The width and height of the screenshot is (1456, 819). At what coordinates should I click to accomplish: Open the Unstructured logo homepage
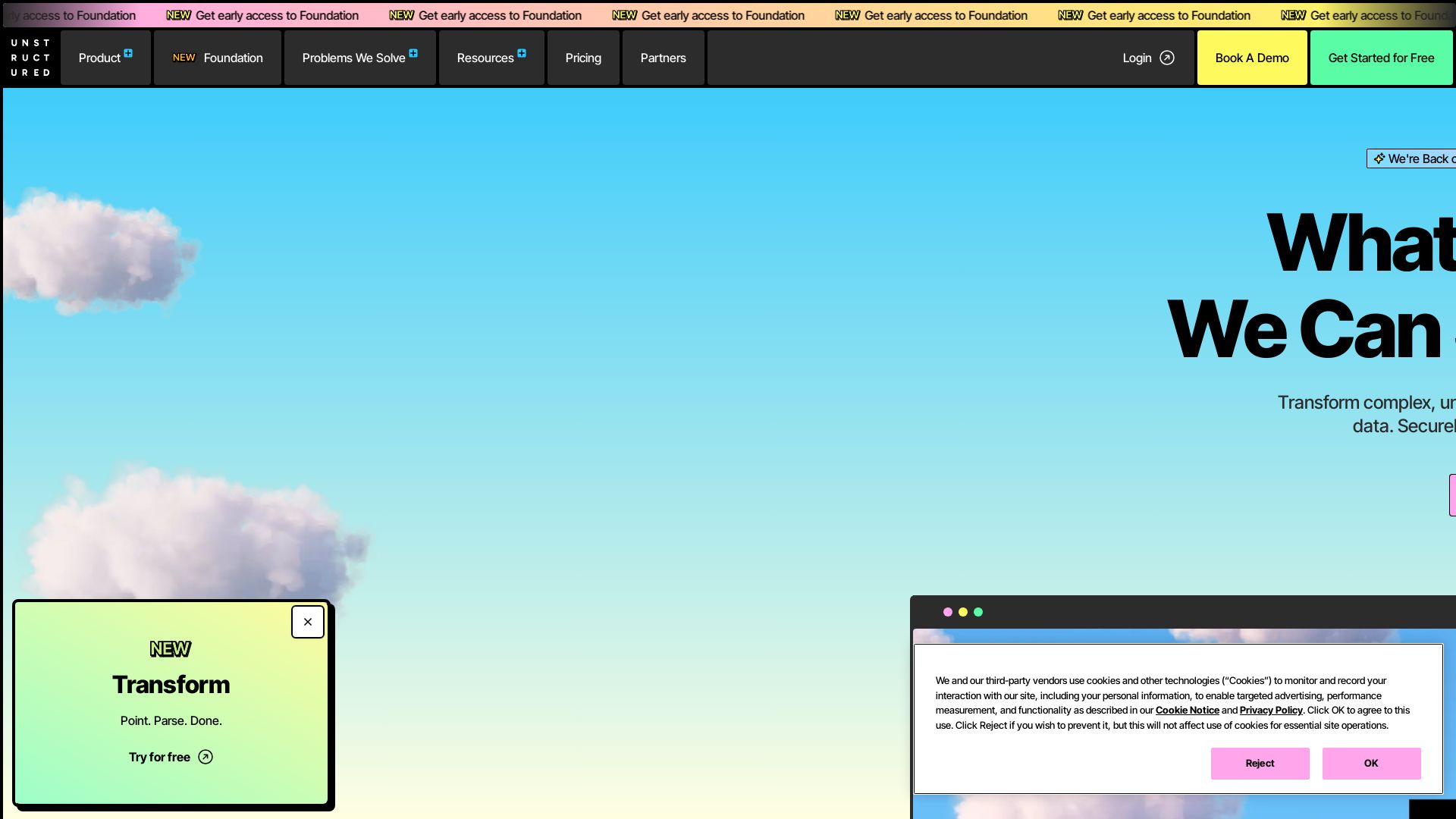coord(30,58)
